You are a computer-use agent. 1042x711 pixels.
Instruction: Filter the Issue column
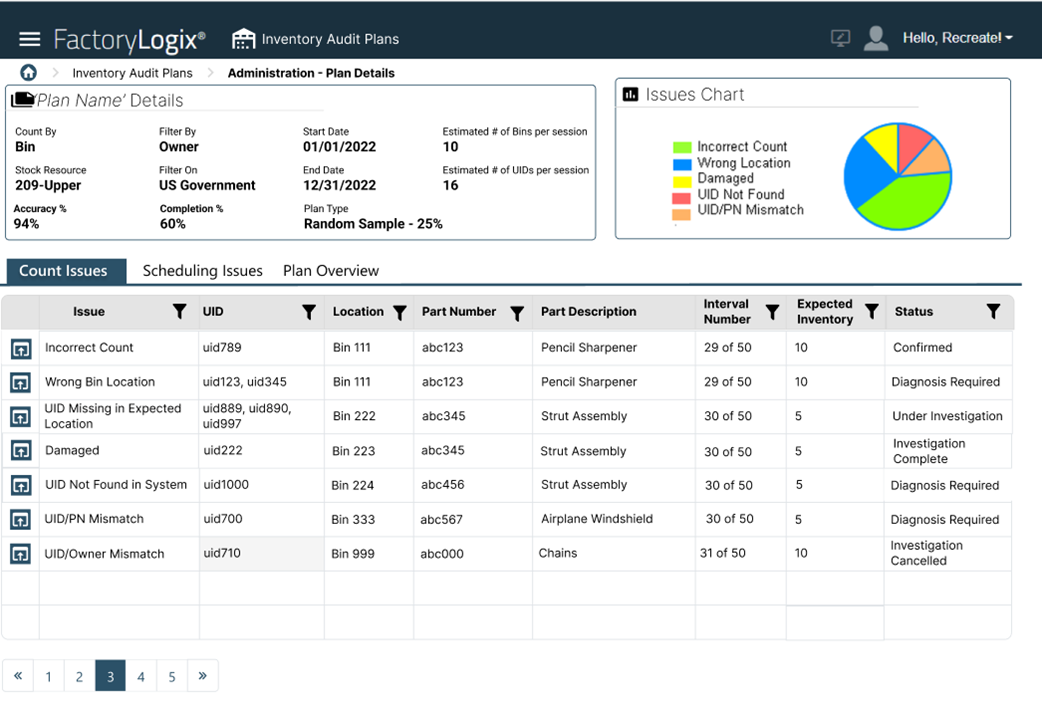tap(179, 312)
